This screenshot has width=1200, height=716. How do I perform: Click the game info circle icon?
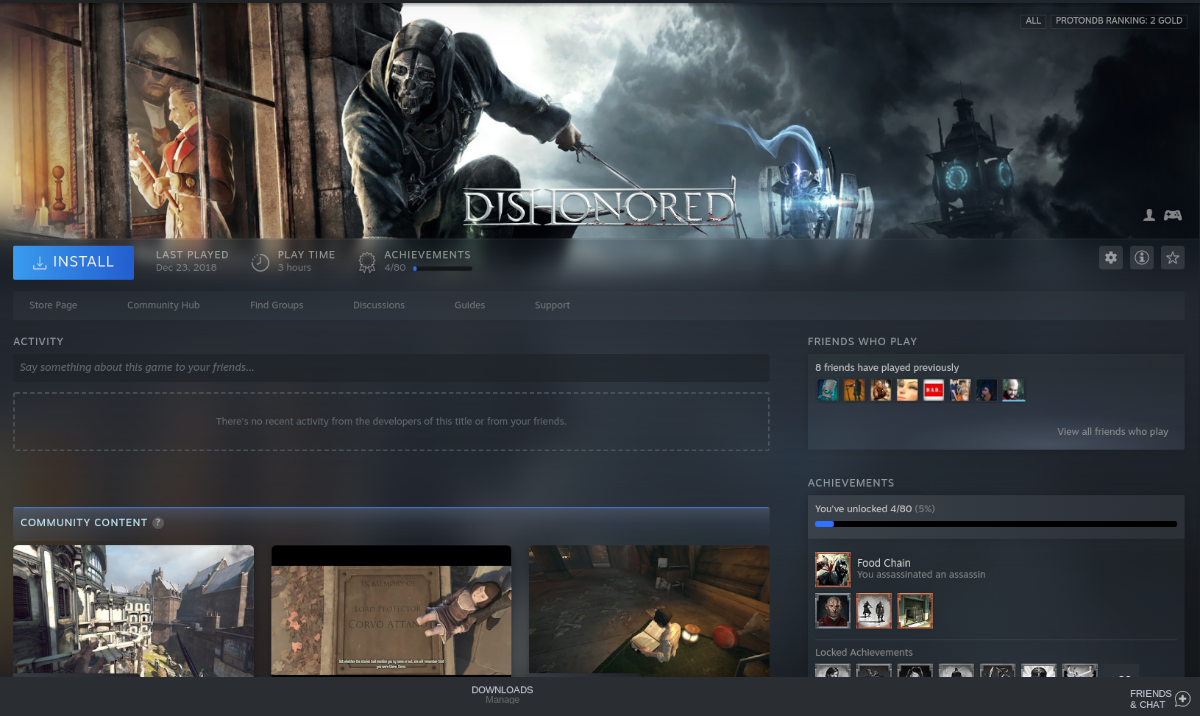[1142, 258]
